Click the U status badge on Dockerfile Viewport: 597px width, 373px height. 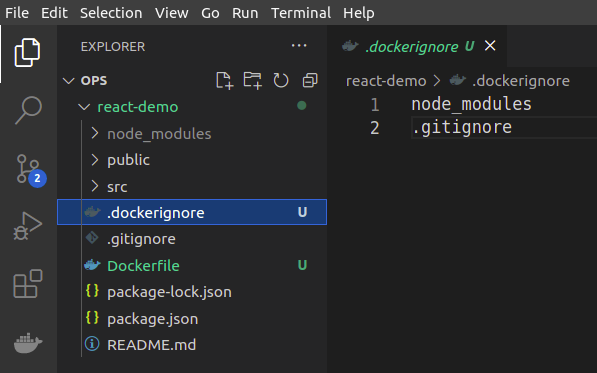[302, 265]
